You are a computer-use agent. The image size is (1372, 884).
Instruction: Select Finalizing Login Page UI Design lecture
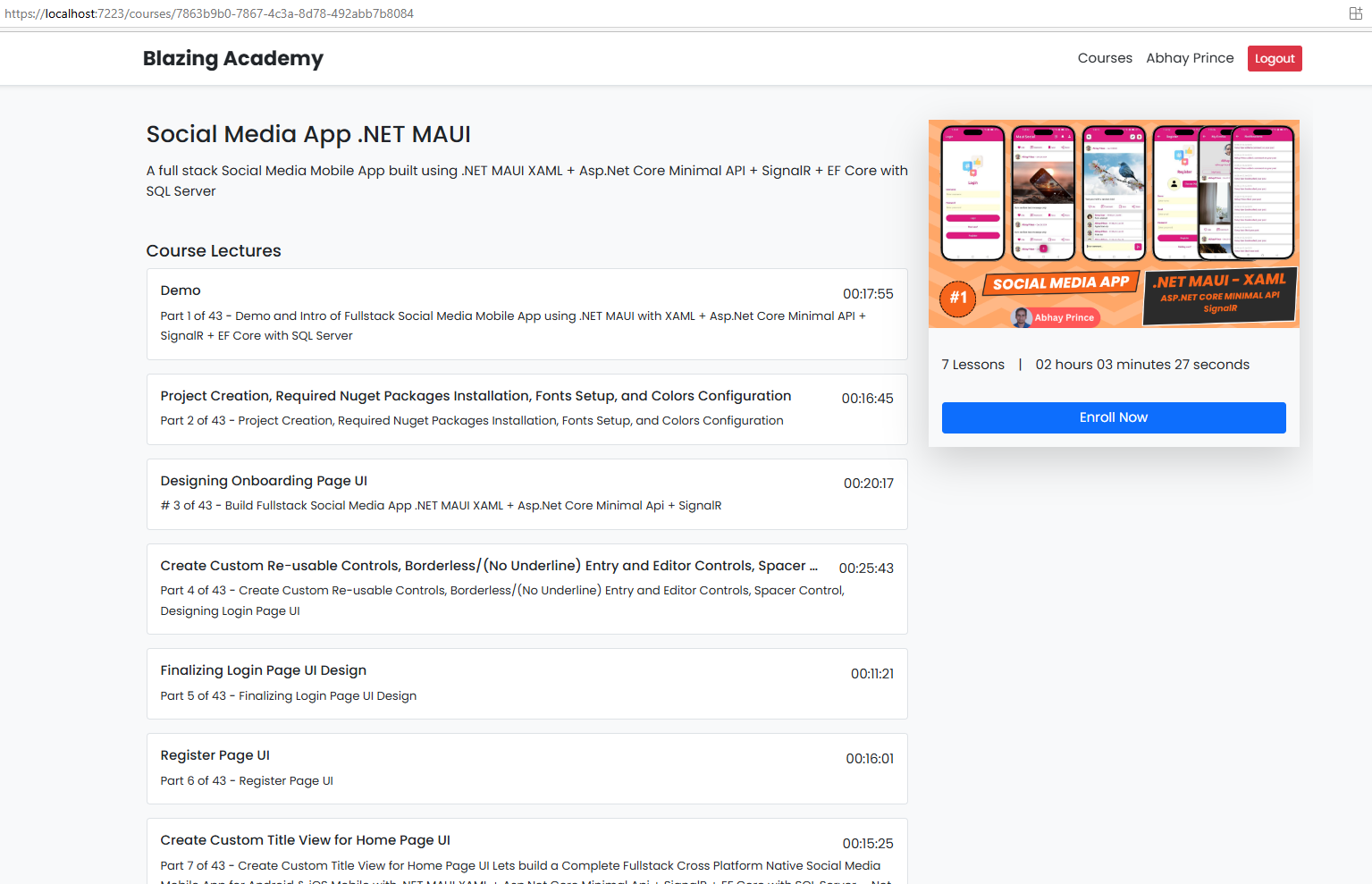click(x=526, y=683)
